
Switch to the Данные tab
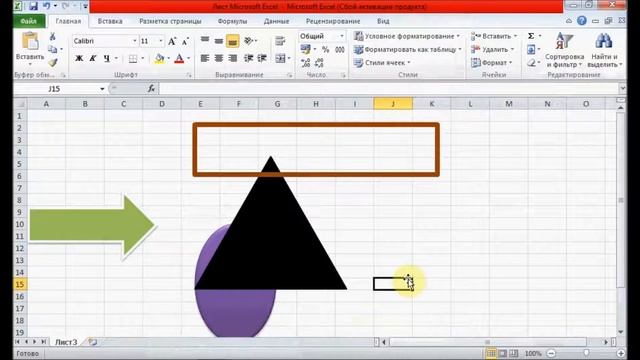(276, 21)
